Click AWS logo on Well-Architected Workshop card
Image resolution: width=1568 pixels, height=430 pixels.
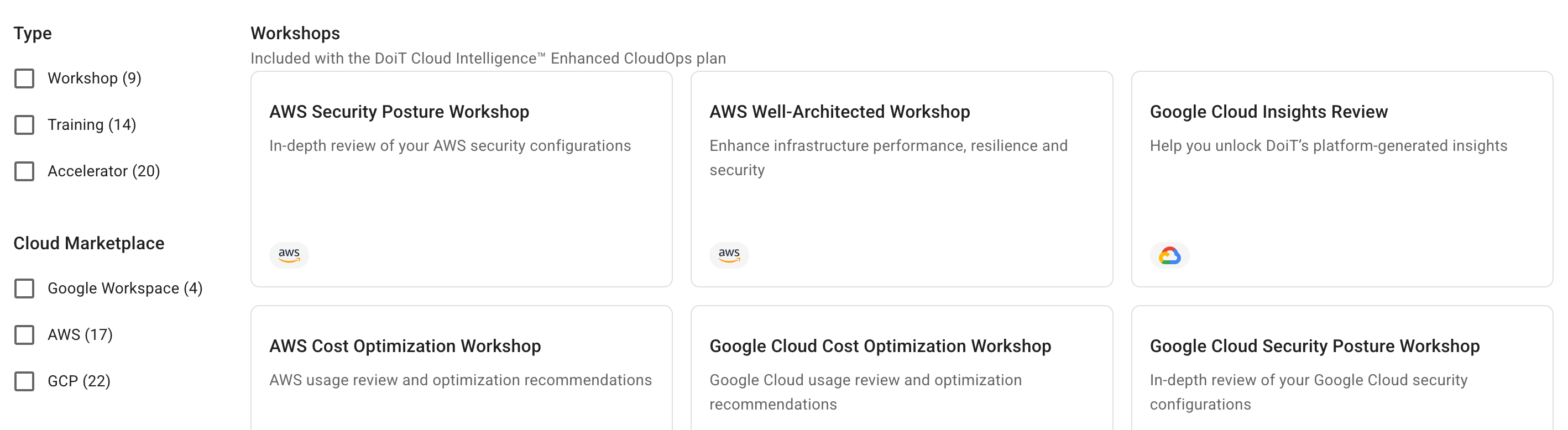[x=729, y=254]
